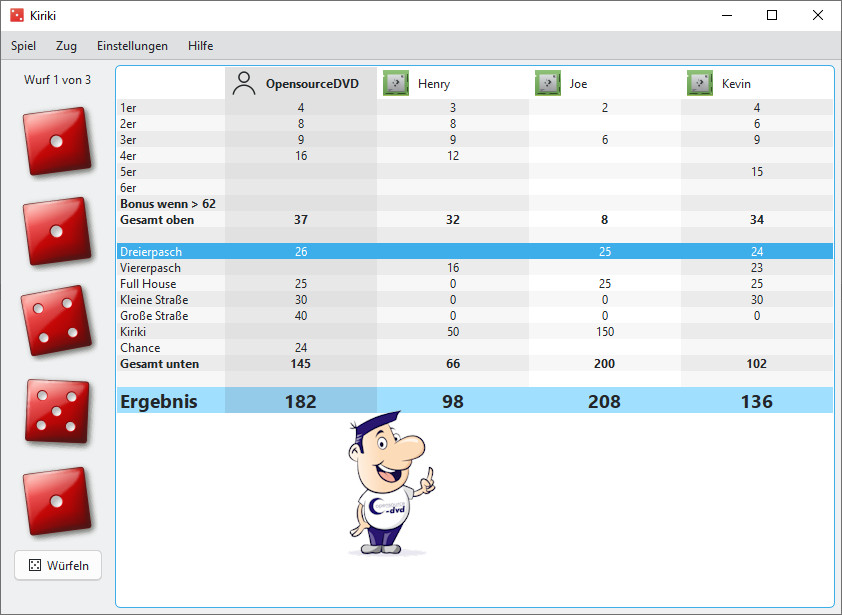Image resolution: width=842 pixels, height=615 pixels.
Task: Select the bottom die above Würfeln button
Action: 56,501
